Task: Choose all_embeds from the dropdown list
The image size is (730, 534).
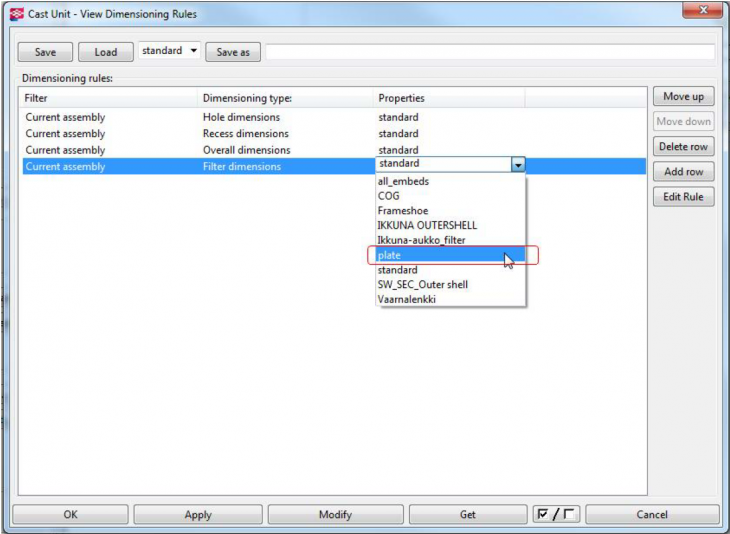Action: click(451, 181)
